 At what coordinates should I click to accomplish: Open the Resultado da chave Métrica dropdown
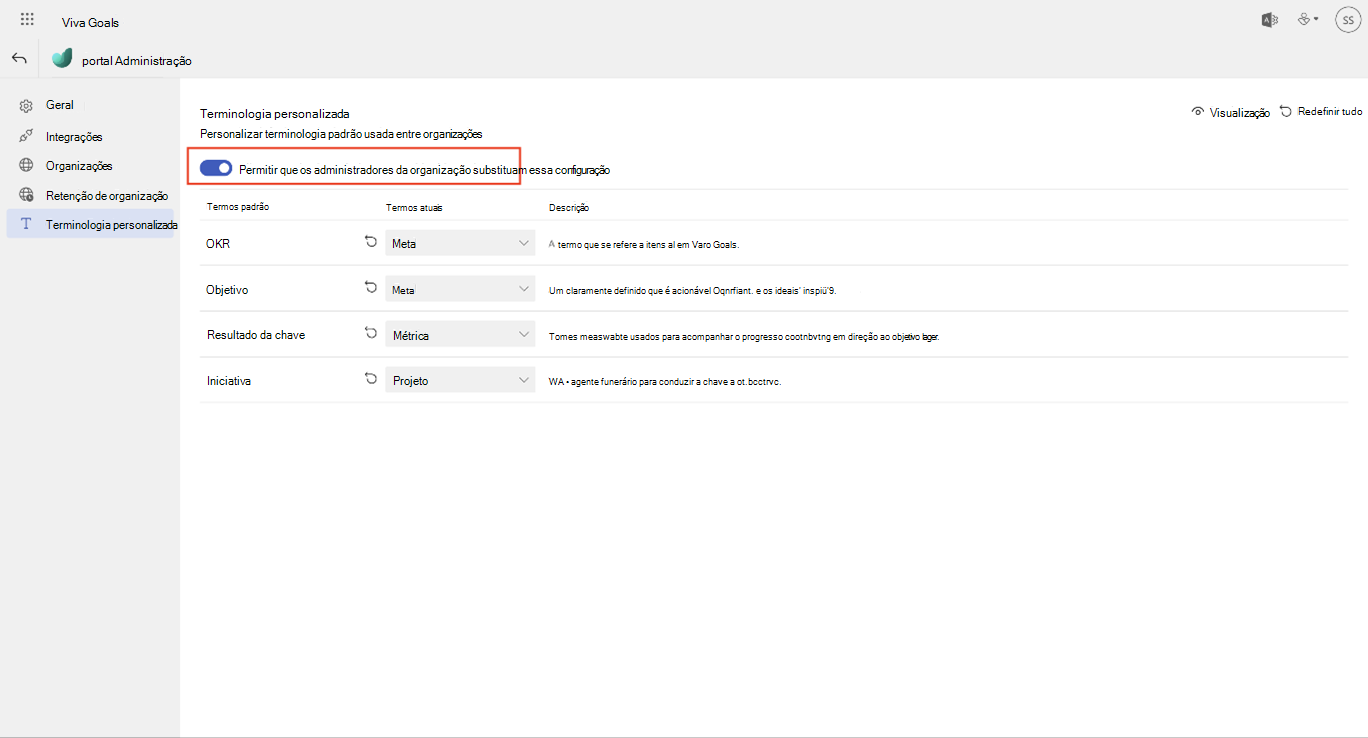pyautogui.click(x=460, y=335)
